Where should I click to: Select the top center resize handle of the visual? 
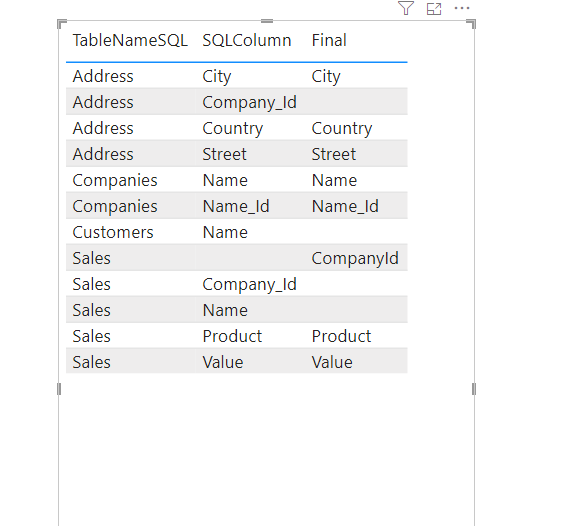click(267, 21)
